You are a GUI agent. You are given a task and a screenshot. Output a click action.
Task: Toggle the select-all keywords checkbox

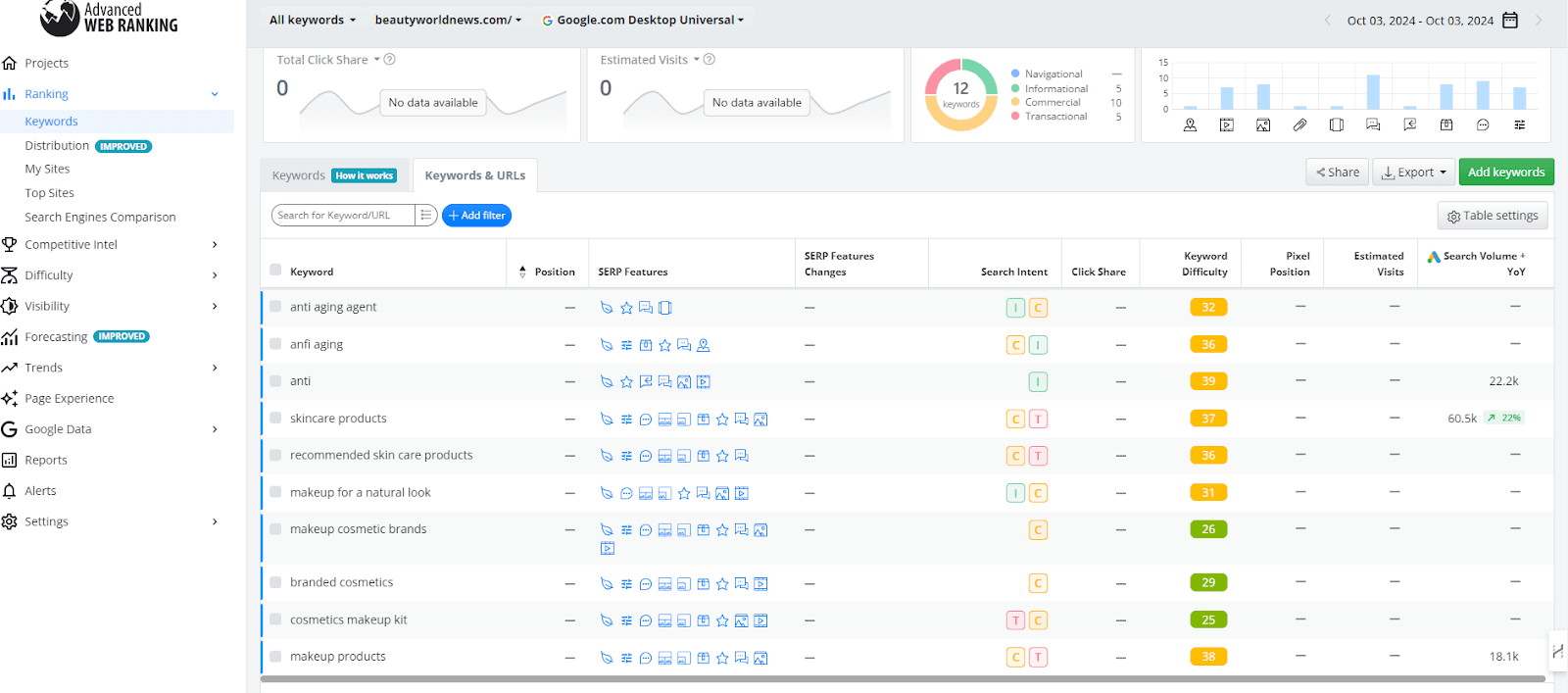[275, 271]
